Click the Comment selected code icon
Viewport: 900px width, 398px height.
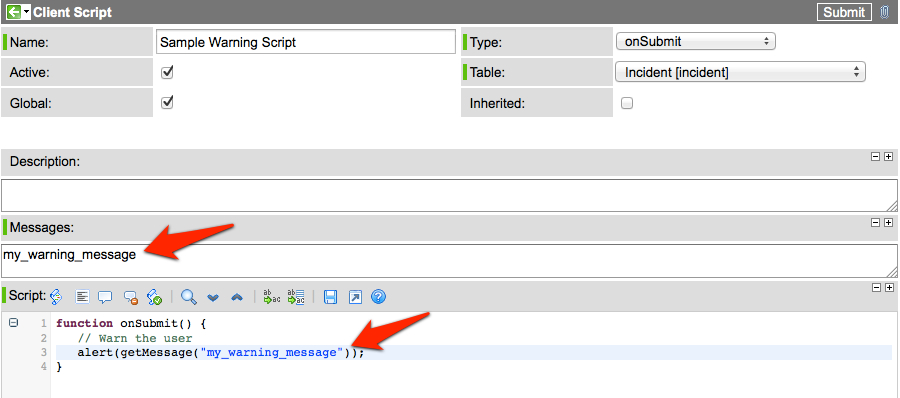click(x=105, y=297)
